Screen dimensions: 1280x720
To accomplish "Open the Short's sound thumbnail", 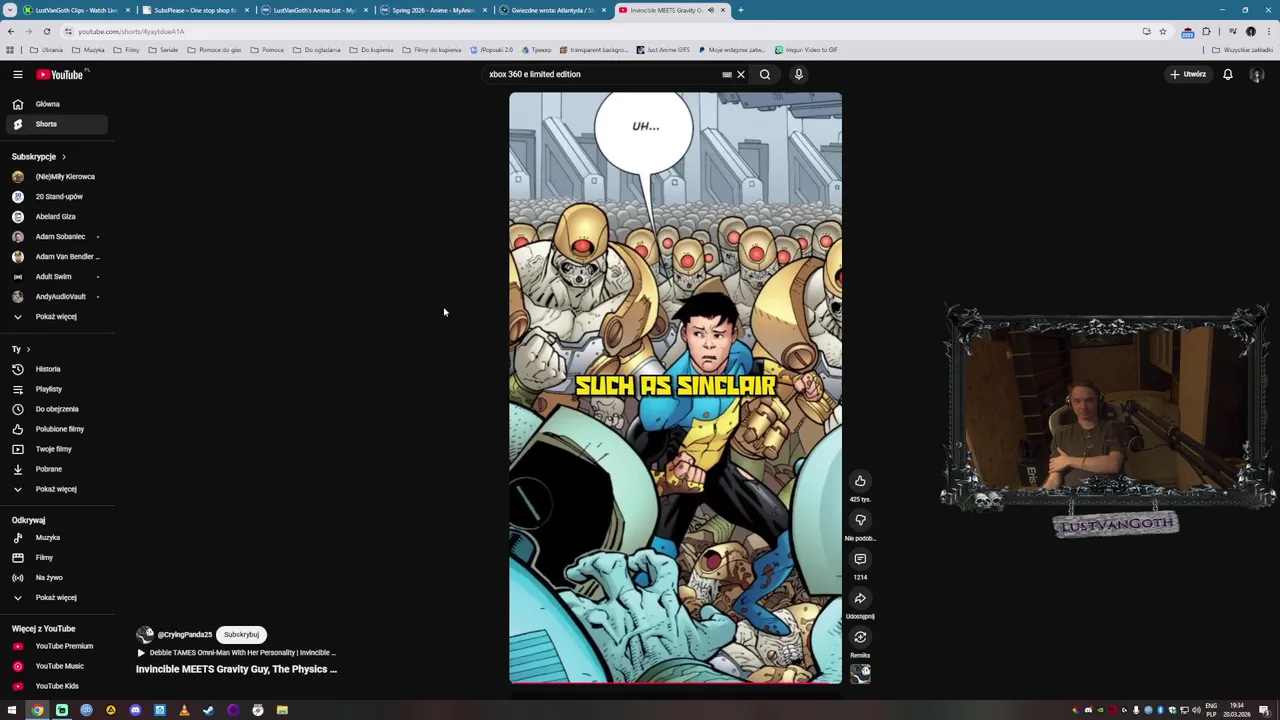I will 860,675.
